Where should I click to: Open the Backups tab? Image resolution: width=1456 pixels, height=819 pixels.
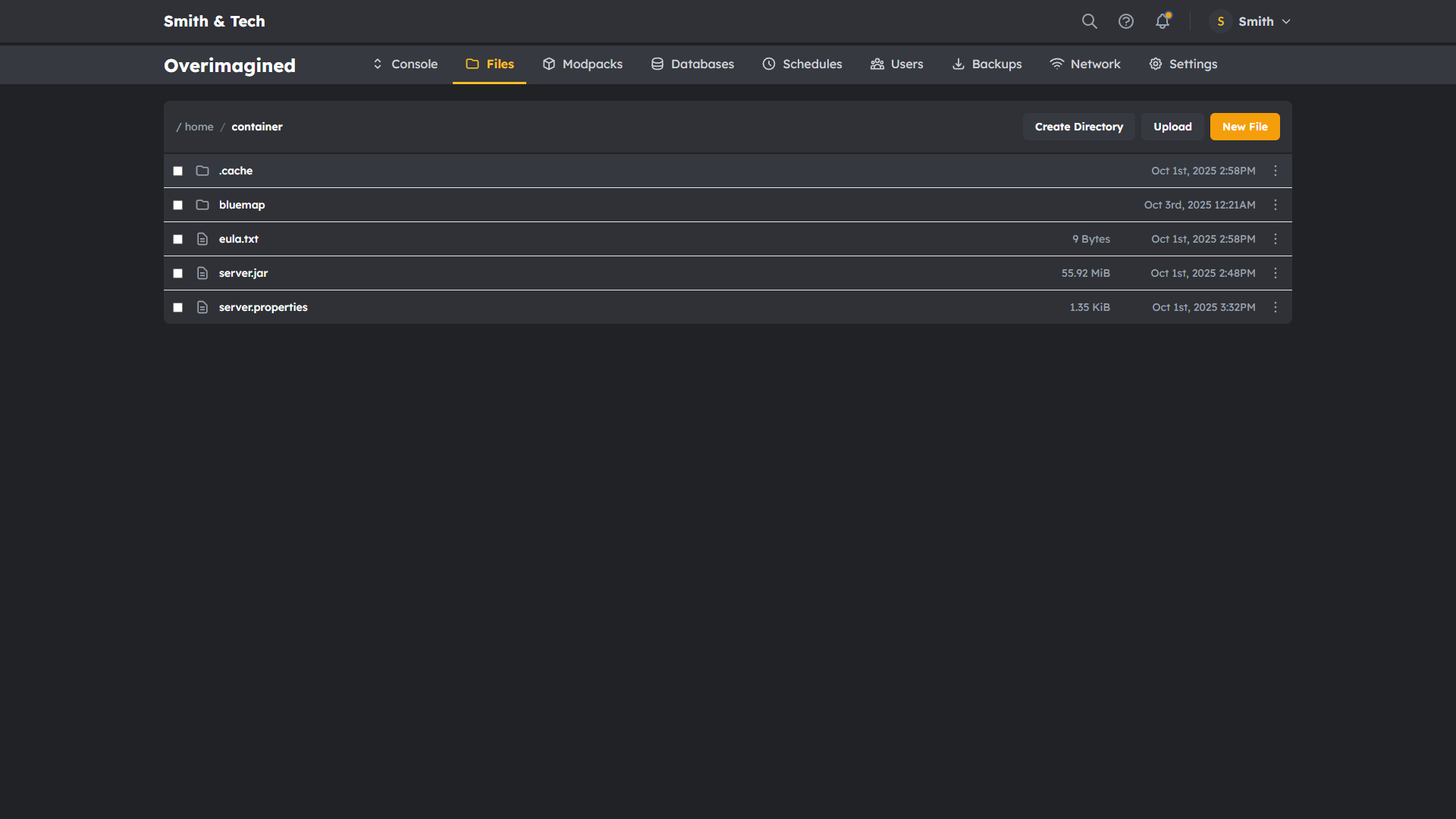(987, 64)
